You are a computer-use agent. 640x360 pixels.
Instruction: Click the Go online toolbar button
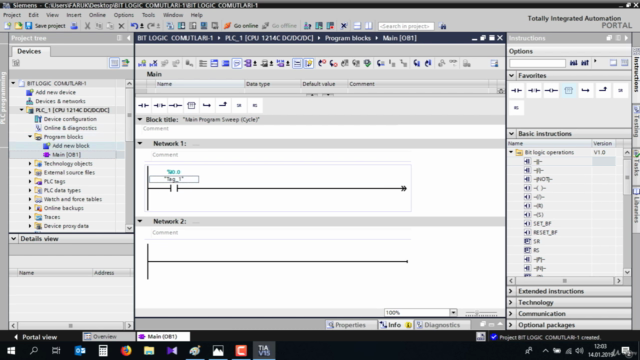point(241,26)
